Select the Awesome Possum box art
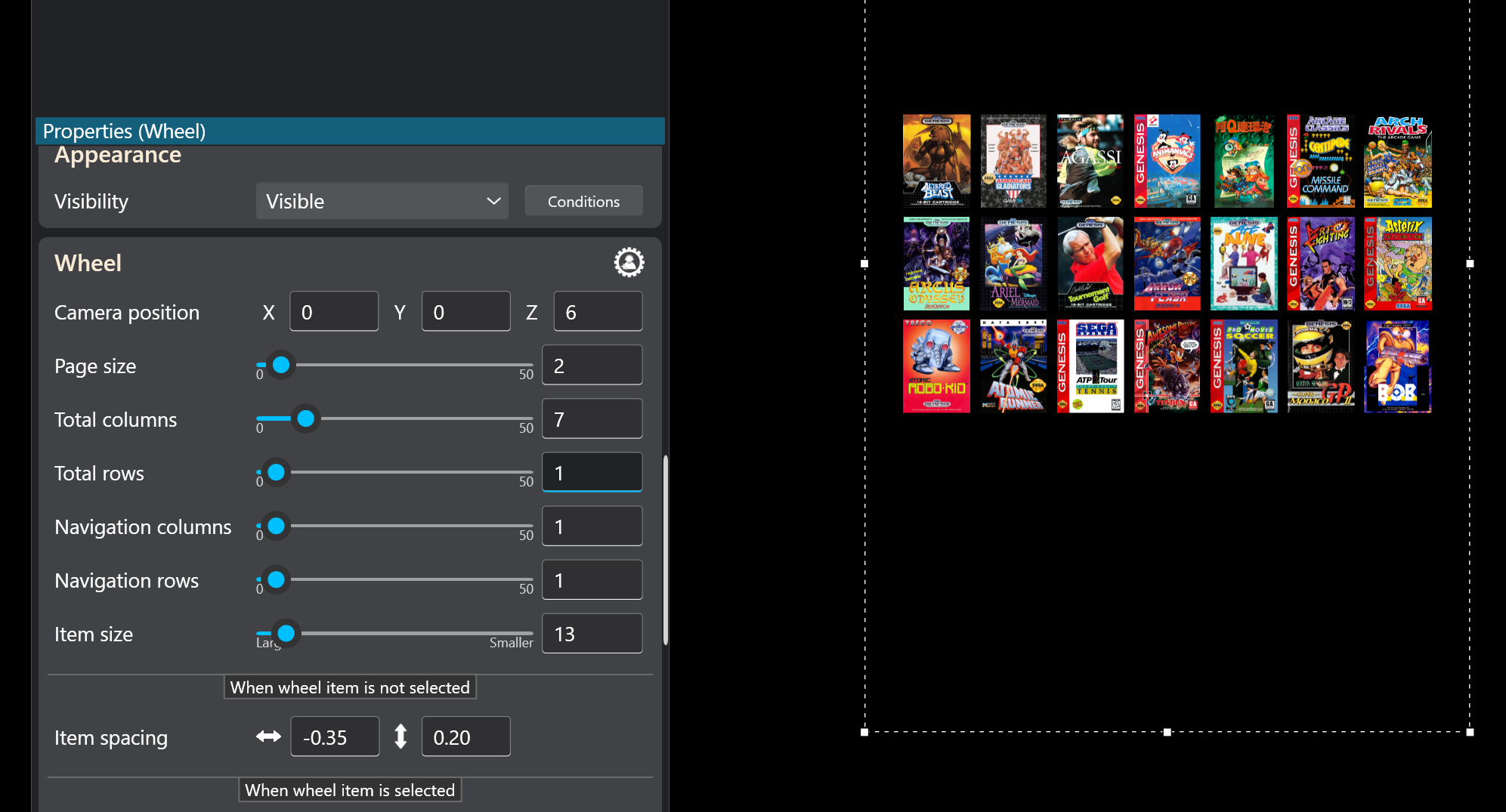1506x812 pixels. click(x=1167, y=366)
